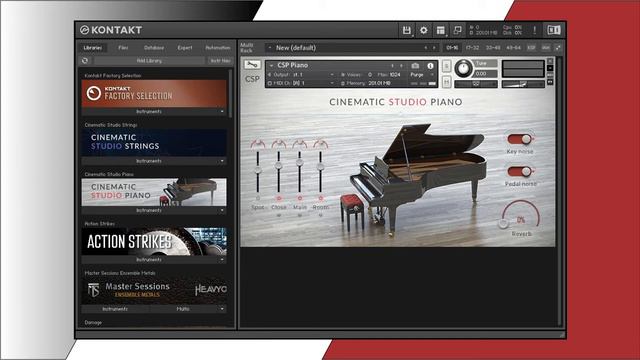Click the Add Library button
640x360 pixels.
(149, 60)
